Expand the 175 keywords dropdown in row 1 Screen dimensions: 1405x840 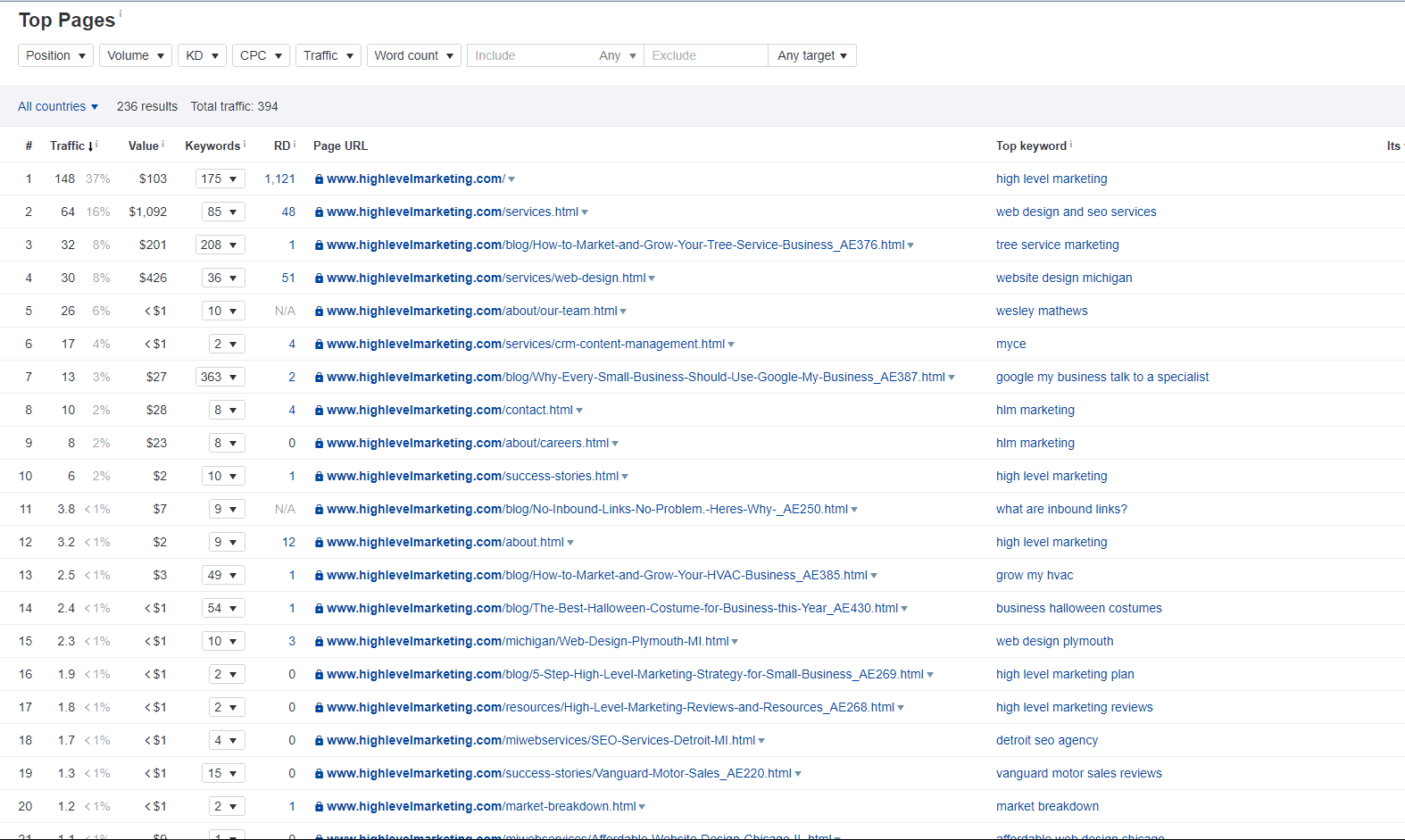pyautogui.click(x=220, y=179)
